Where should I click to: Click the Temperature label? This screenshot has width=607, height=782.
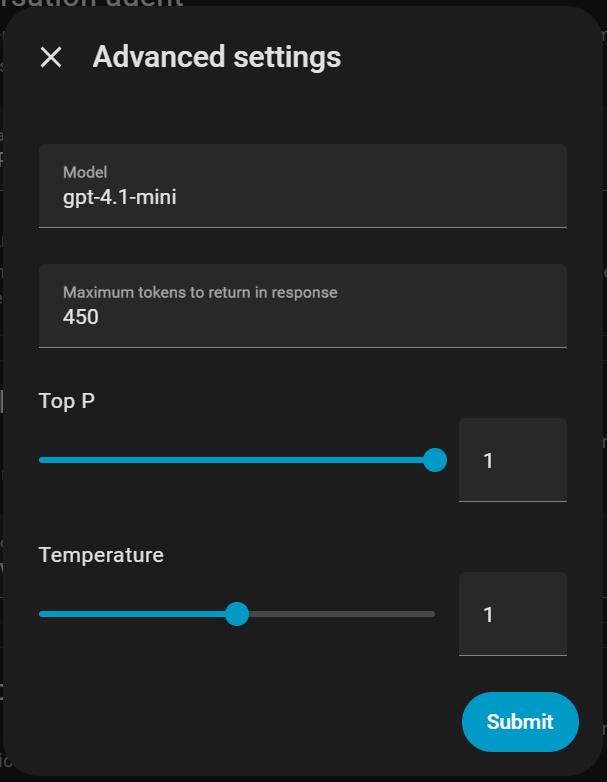[x=101, y=555]
